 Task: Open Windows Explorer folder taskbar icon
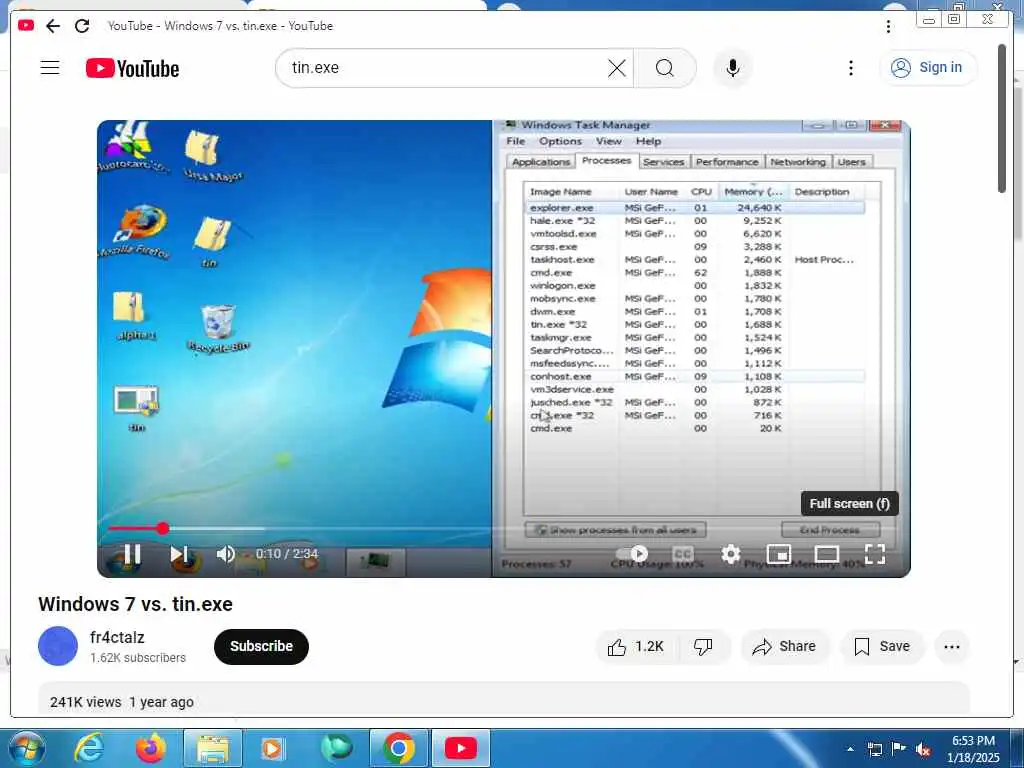click(213, 748)
